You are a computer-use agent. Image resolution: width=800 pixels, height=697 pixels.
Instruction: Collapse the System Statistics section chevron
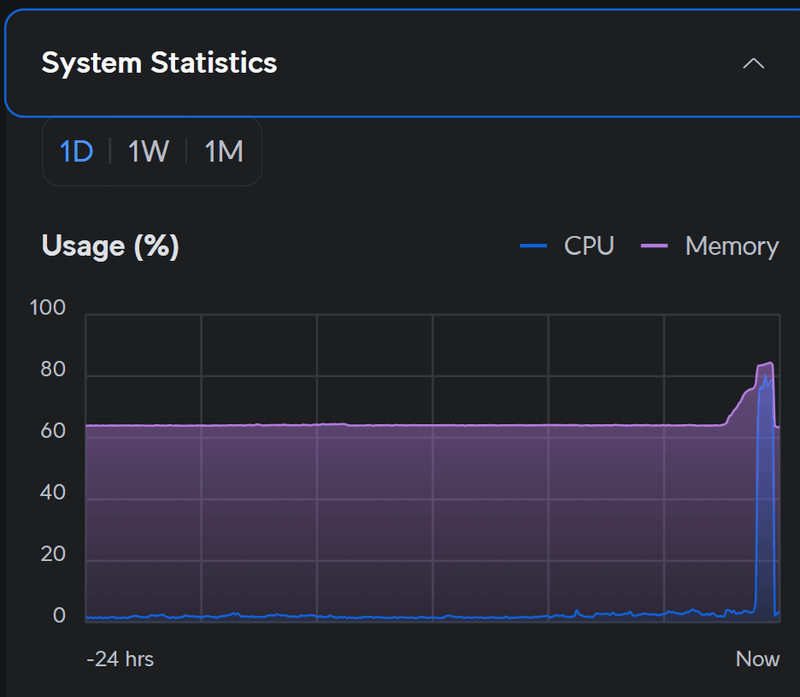(x=753, y=63)
